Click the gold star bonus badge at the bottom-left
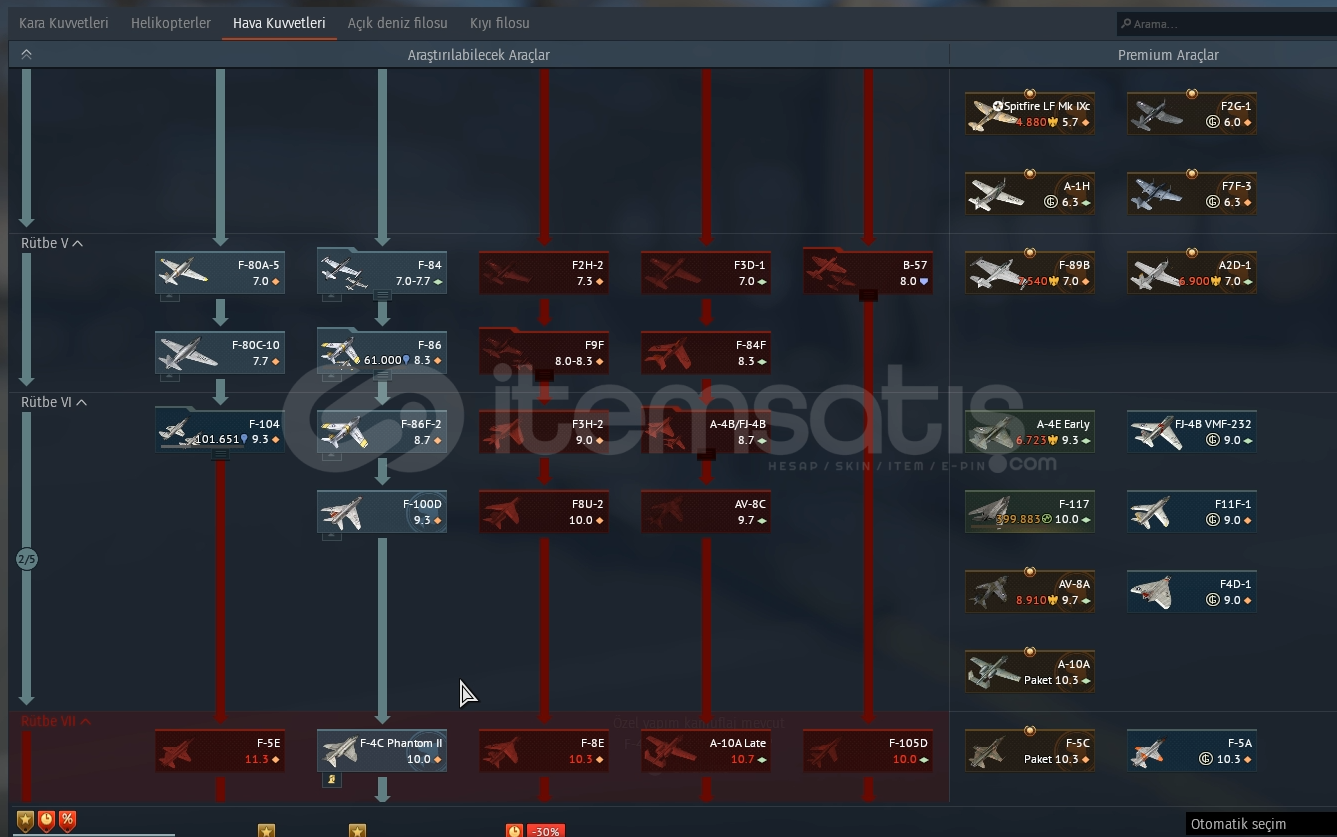The image size is (1337, 837). 26,821
